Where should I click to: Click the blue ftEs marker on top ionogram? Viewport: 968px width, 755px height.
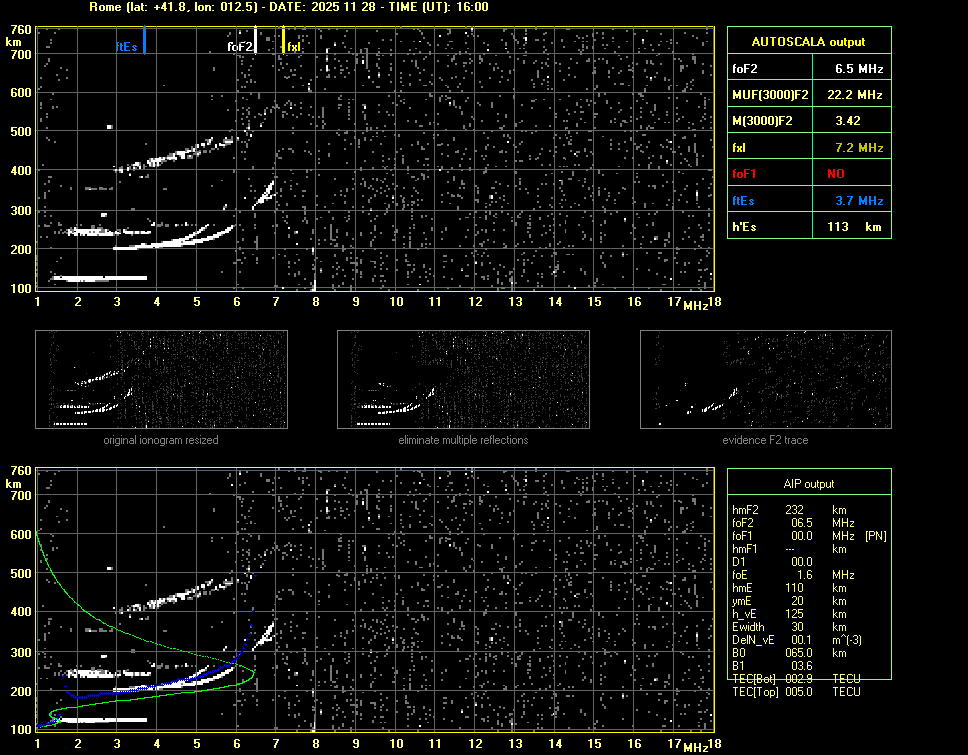tap(144, 41)
